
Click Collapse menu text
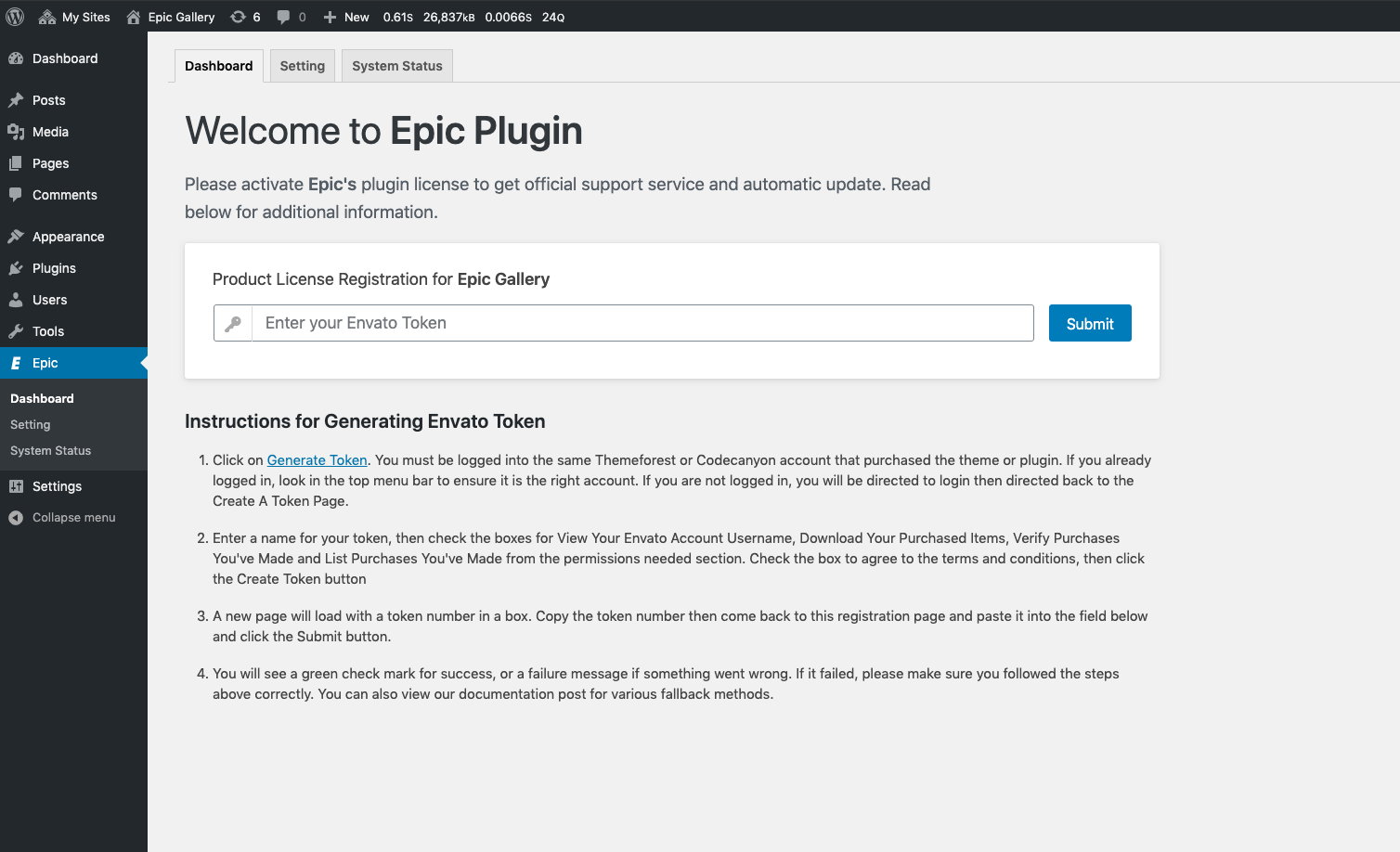pyautogui.click(x=74, y=518)
